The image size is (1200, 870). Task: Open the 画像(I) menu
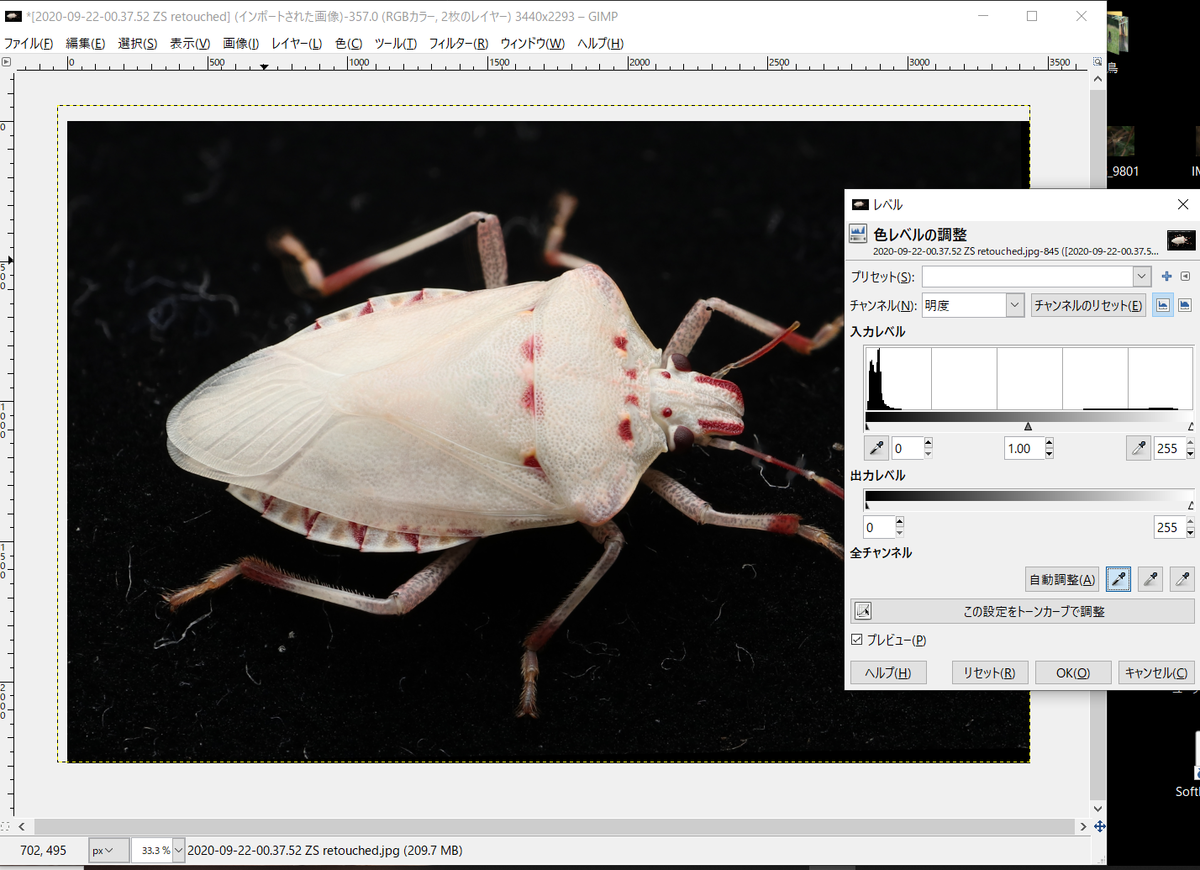(x=241, y=43)
